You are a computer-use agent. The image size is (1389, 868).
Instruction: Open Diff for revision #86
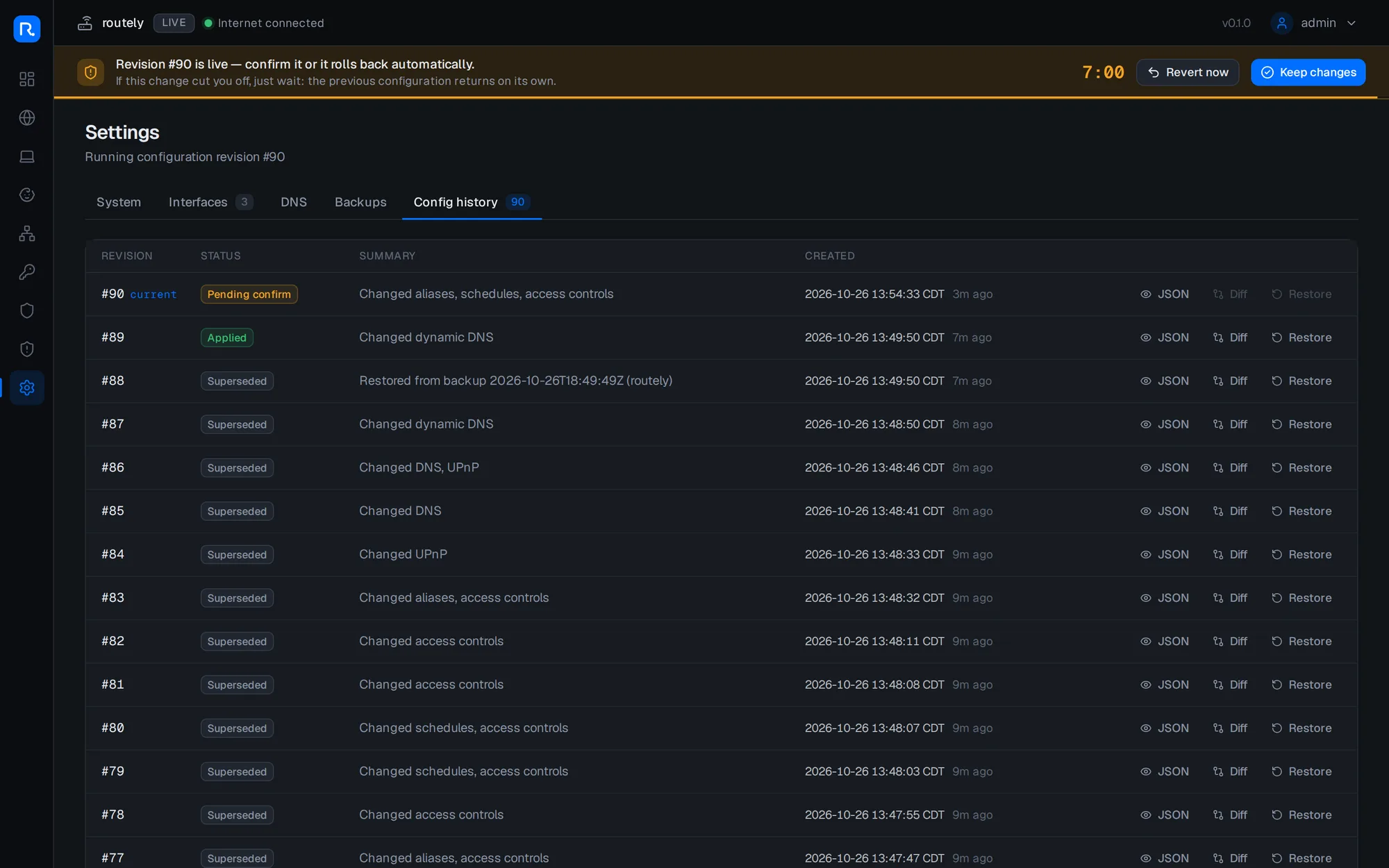tap(1230, 468)
